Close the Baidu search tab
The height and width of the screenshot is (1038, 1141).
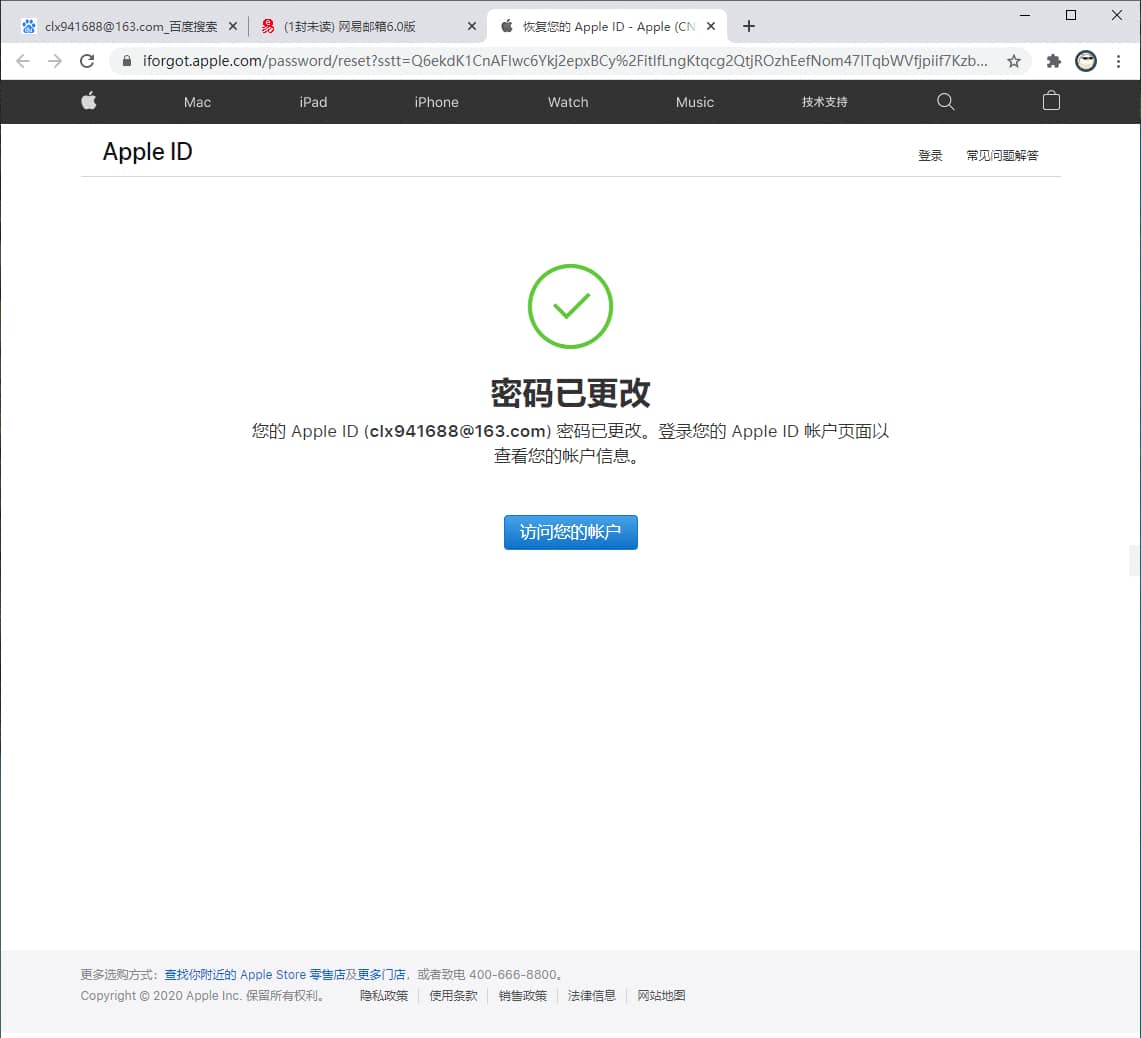point(233,26)
